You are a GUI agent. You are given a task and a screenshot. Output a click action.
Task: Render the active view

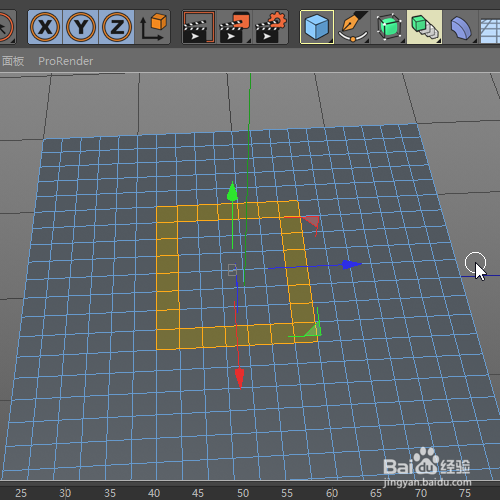click(x=199, y=27)
